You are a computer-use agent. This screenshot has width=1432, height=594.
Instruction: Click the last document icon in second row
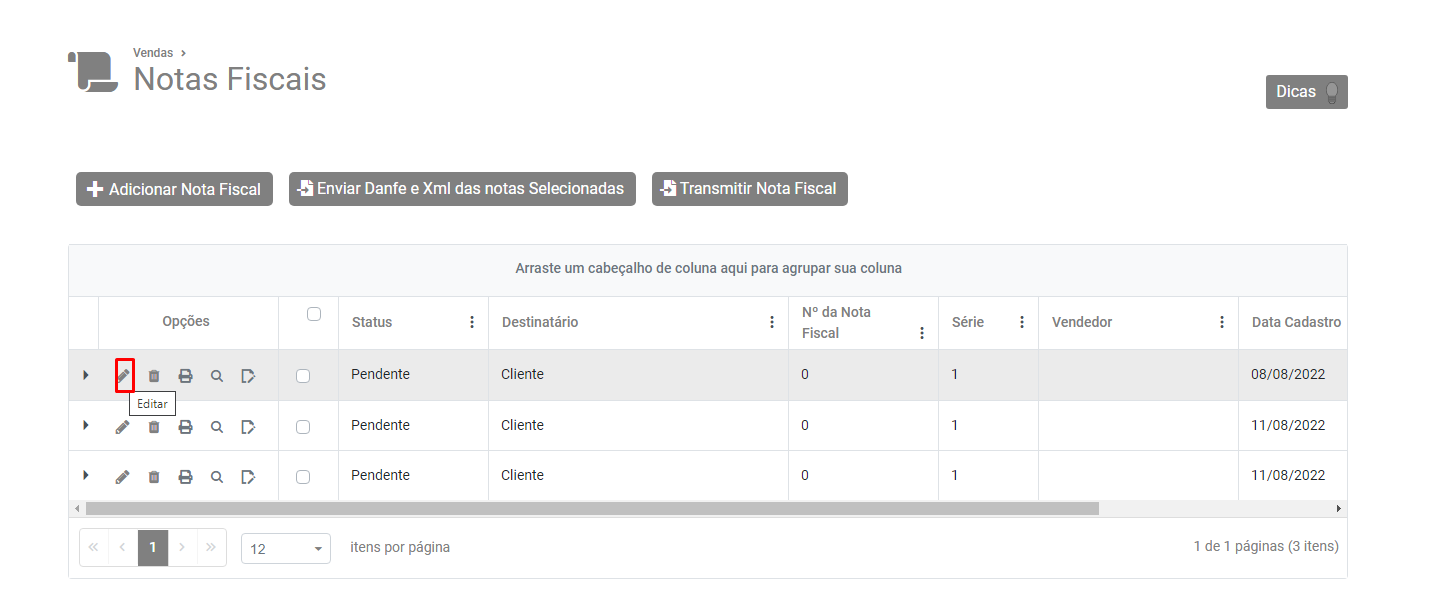(248, 427)
